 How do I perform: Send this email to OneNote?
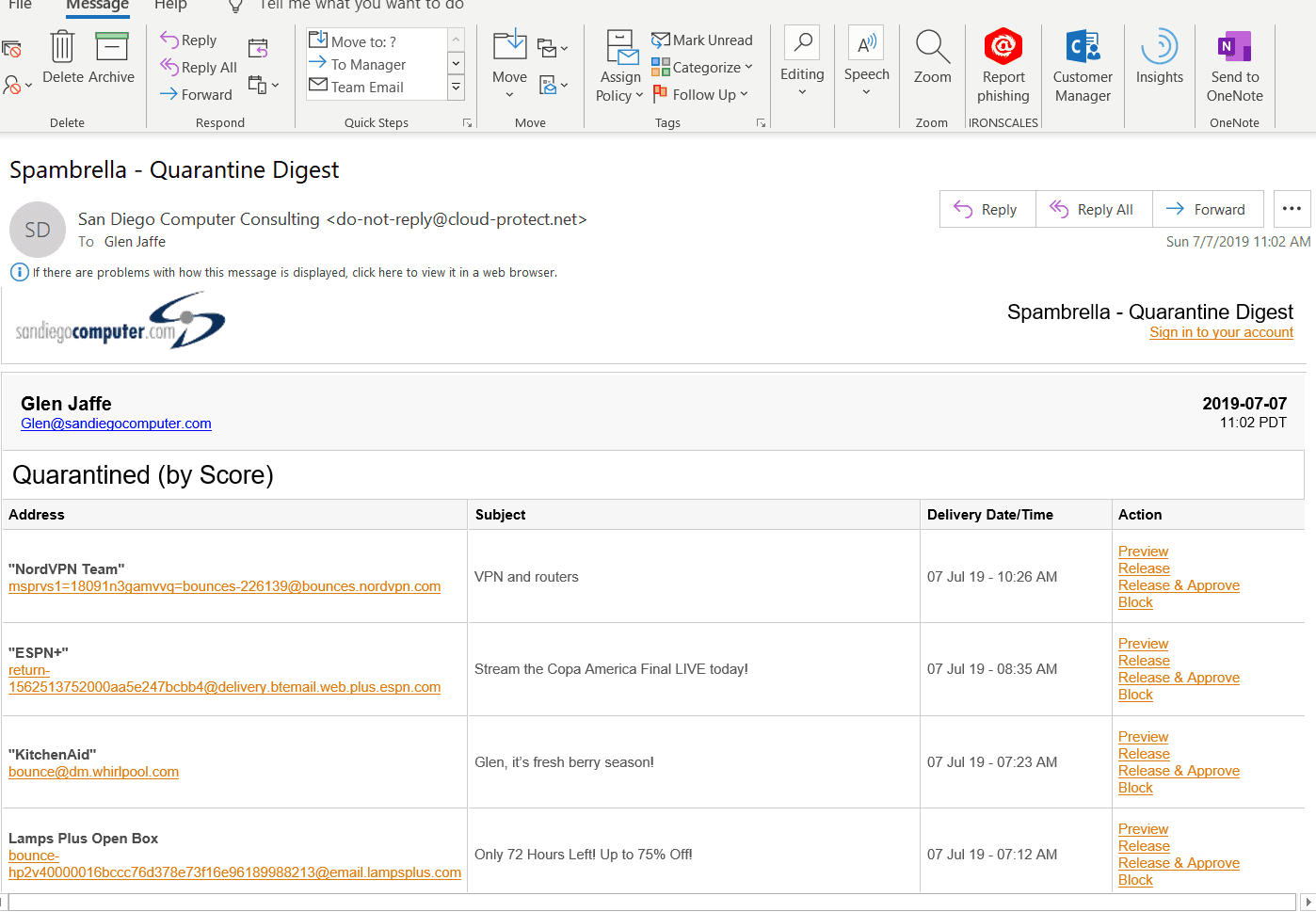pos(1234,66)
